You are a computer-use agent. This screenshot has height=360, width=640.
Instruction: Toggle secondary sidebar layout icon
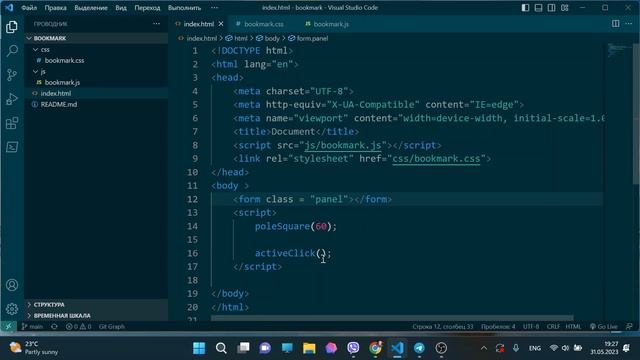pos(551,7)
